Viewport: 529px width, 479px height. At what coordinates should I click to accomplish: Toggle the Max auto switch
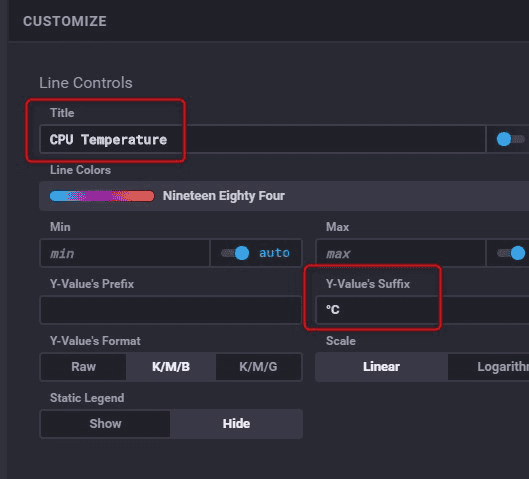click(x=511, y=253)
